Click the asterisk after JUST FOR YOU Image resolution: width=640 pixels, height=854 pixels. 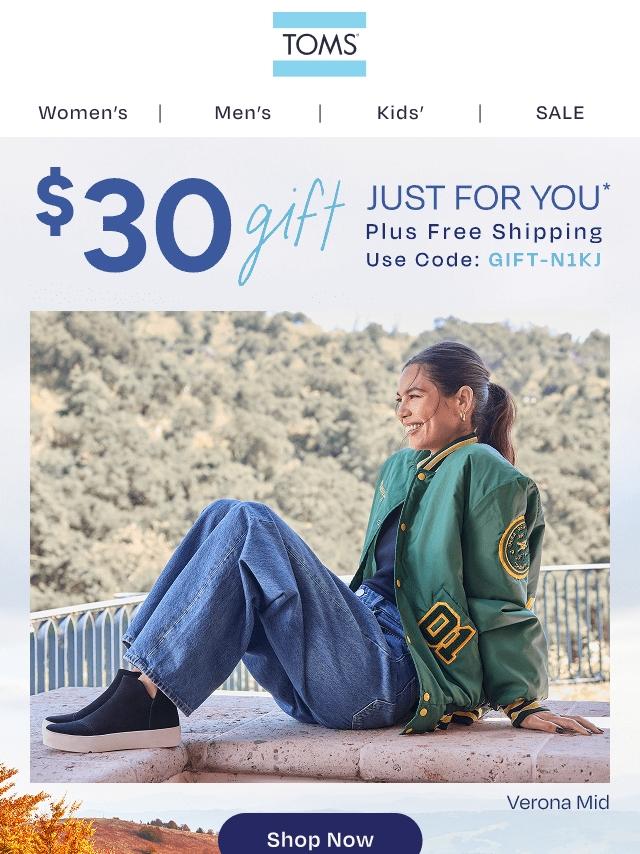click(606, 188)
